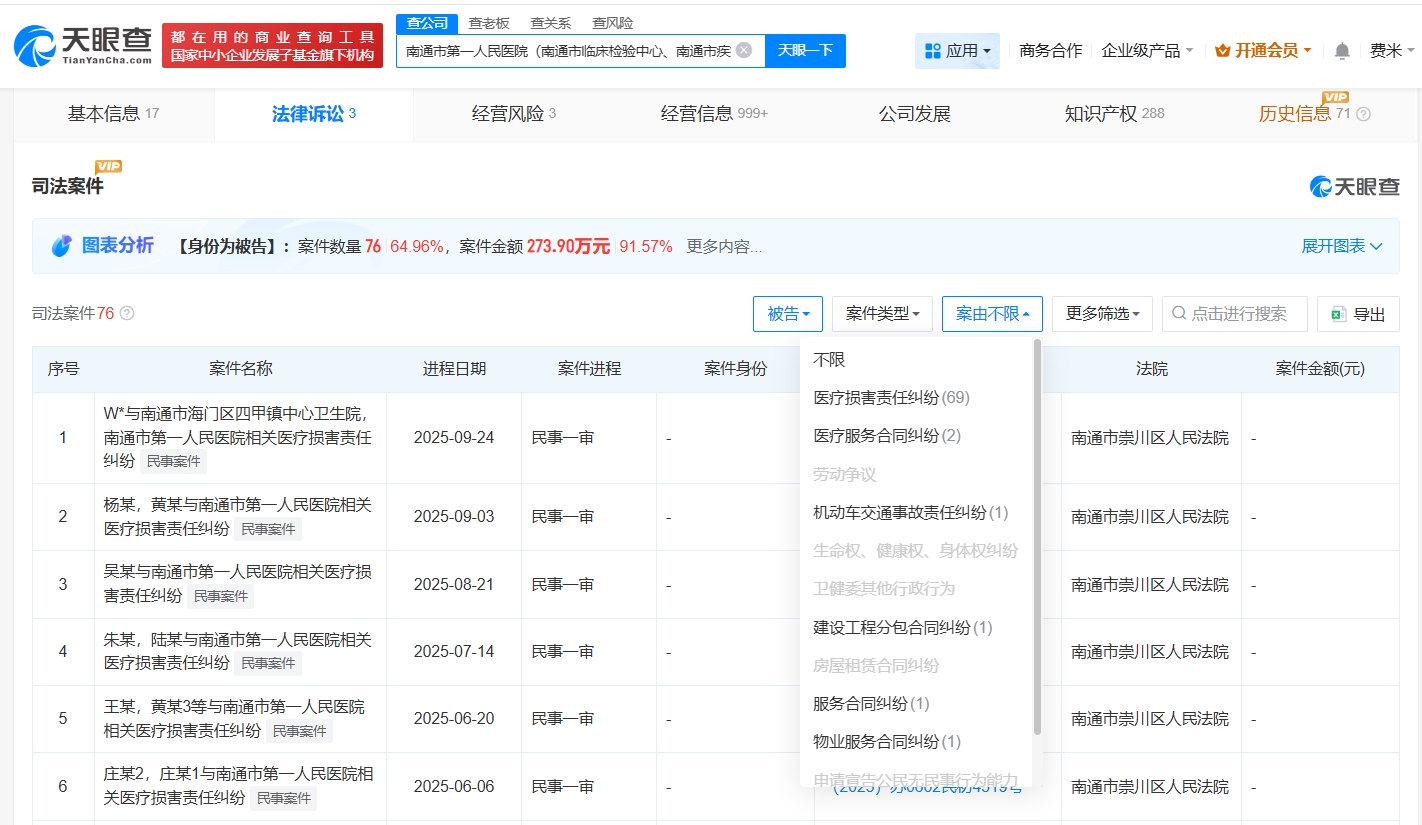The width and height of the screenshot is (1422, 825).
Task: Expand the 更多筛选 dropdown
Action: pyautogui.click(x=1102, y=314)
